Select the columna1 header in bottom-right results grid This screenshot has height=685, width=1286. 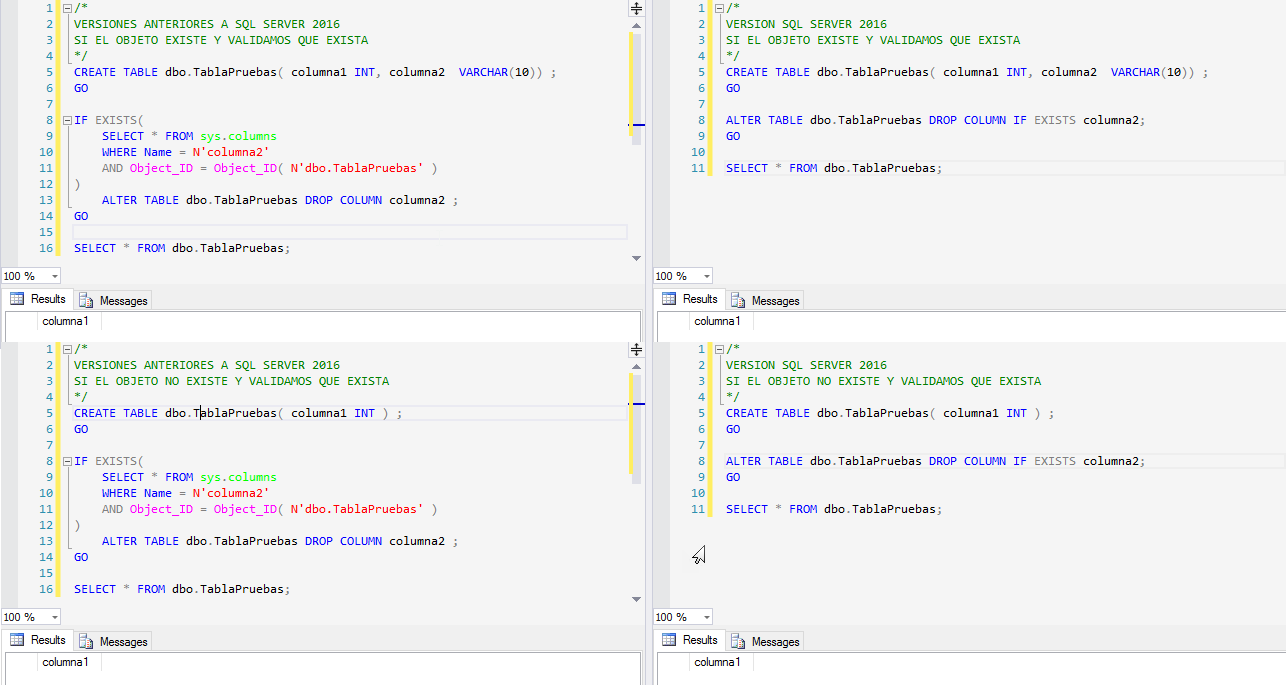pos(718,662)
